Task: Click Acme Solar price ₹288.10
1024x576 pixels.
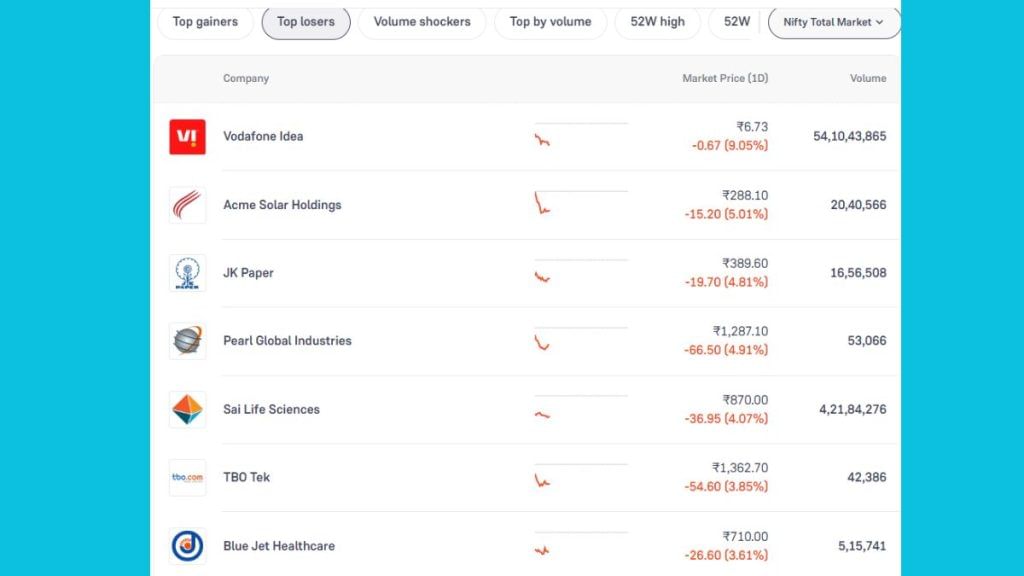Action: [x=745, y=195]
